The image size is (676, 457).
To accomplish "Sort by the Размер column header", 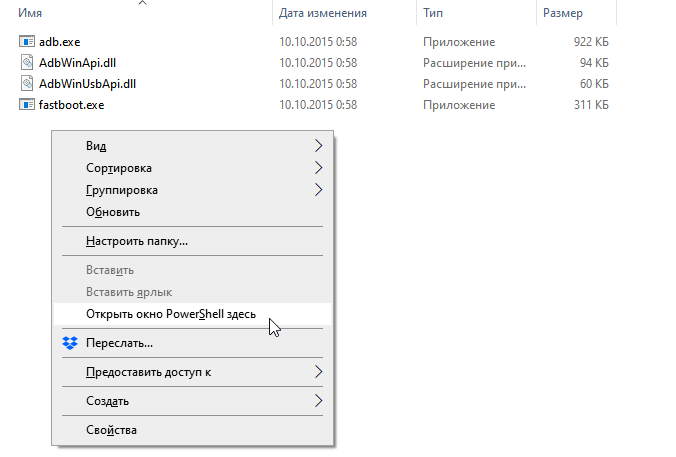I will click(x=562, y=14).
